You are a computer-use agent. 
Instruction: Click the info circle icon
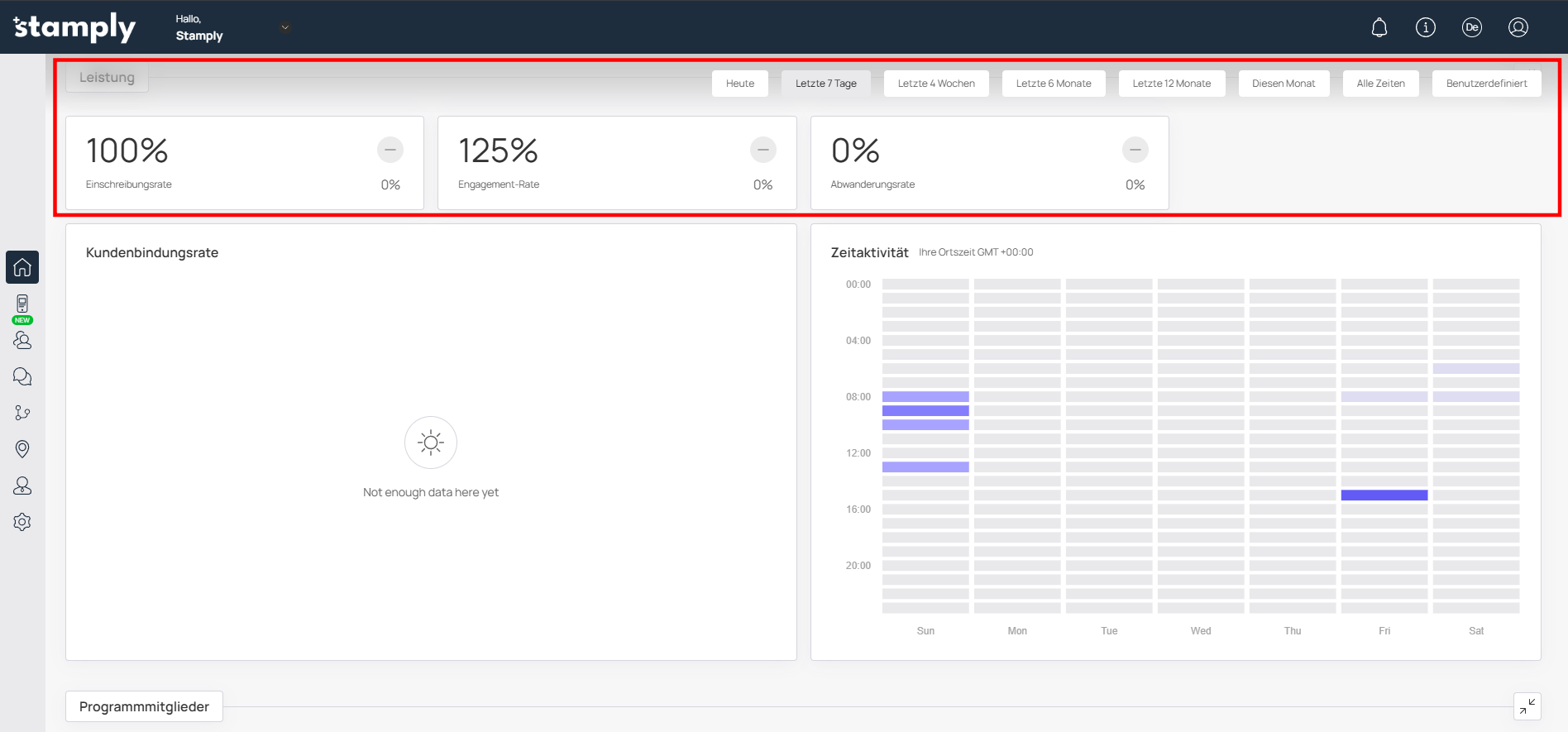(x=1425, y=27)
